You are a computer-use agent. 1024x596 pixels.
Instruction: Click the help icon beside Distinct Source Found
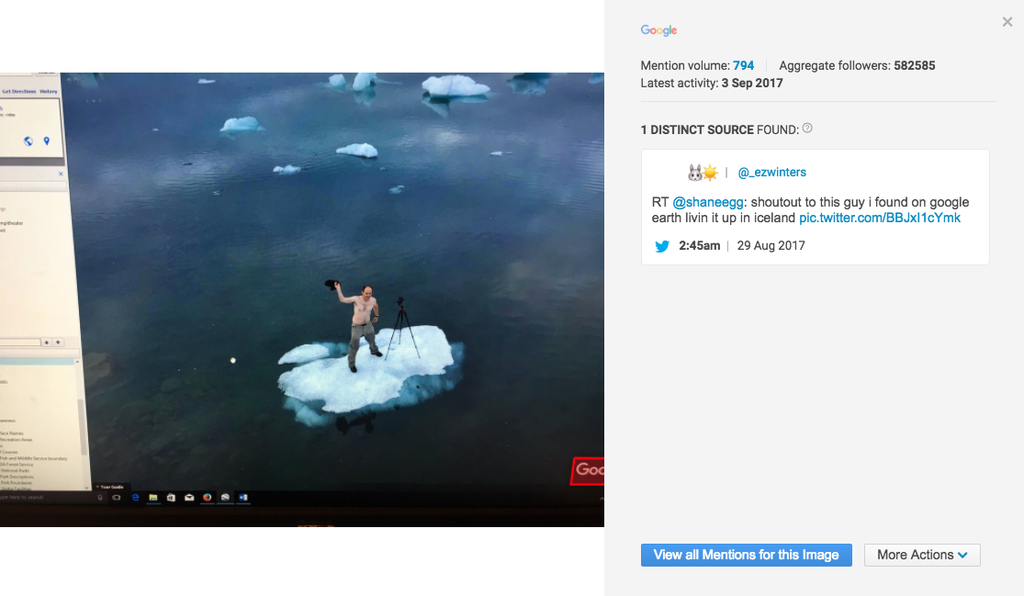click(x=808, y=129)
